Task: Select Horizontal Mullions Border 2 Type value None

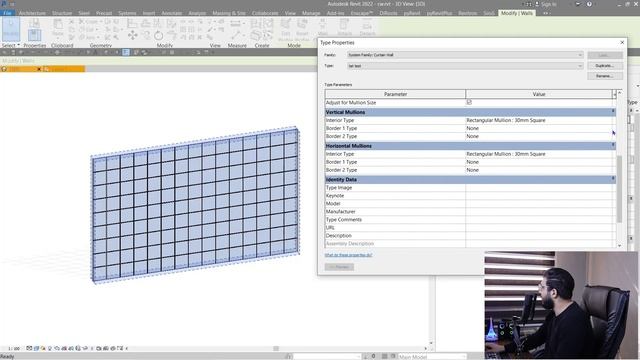Action: click(x=539, y=170)
